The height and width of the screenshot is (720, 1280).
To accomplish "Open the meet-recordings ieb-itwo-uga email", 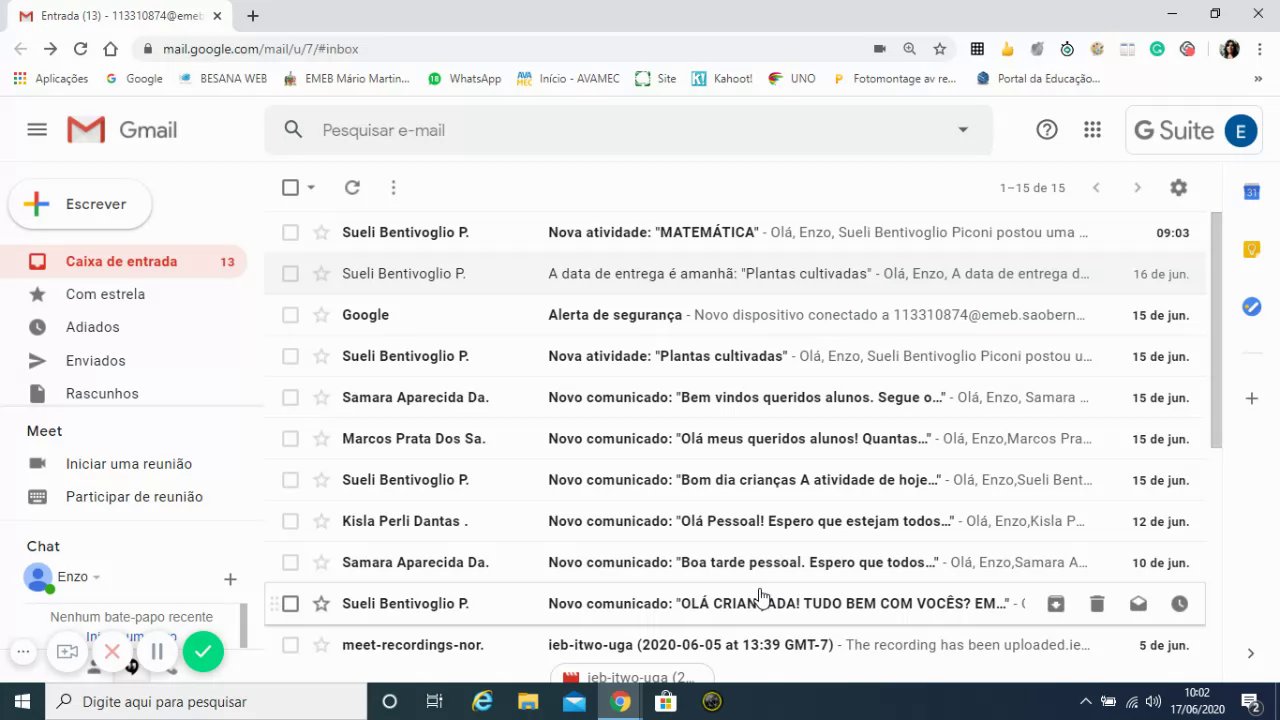I will (735, 645).
